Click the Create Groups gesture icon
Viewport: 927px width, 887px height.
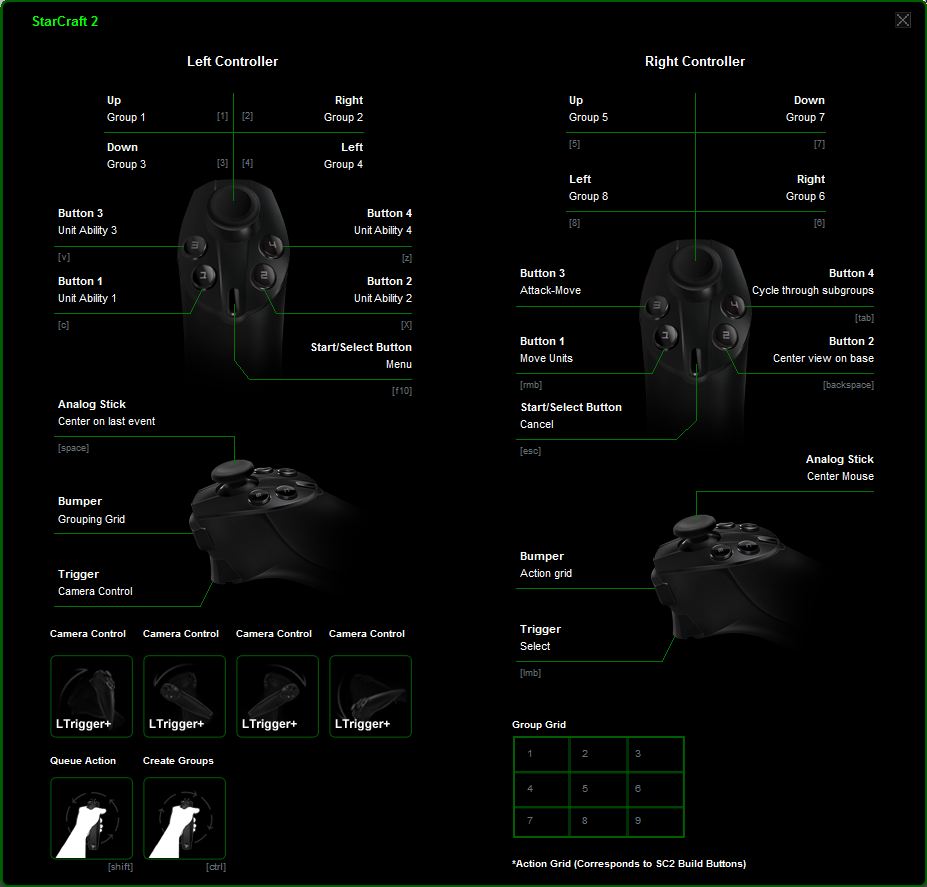[x=184, y=818]
